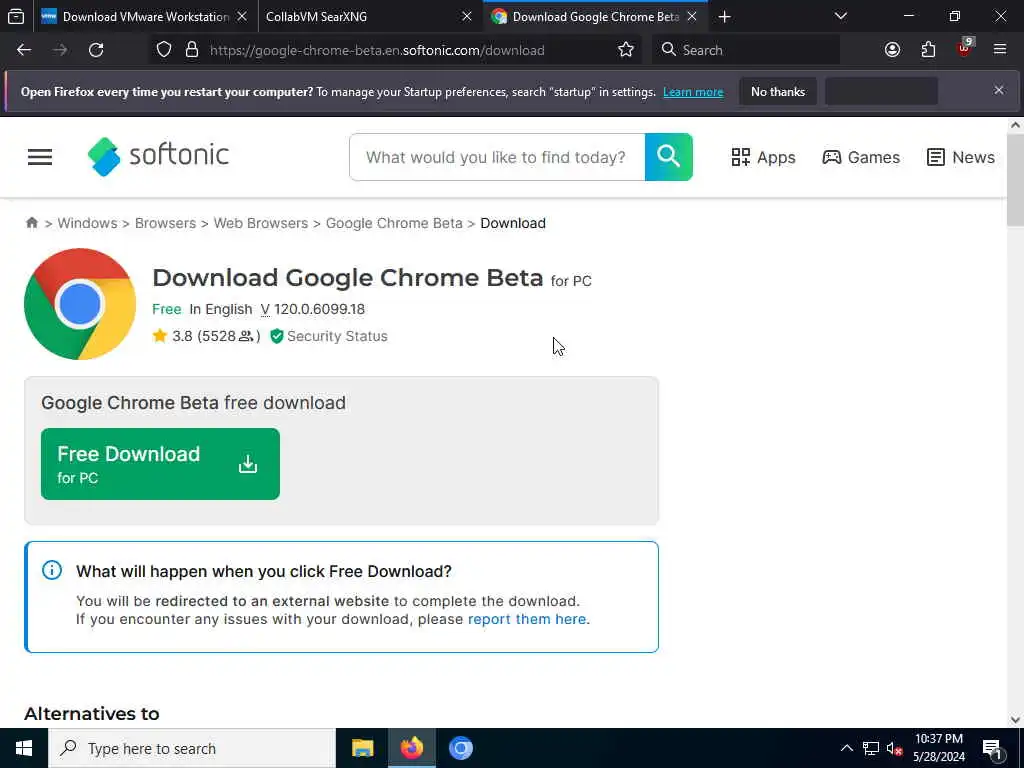Image resolution: width=1024 pixels, height=768 pixels.
Task: Go to Softonic home breadcrumb icon
Action: [32, 223]
